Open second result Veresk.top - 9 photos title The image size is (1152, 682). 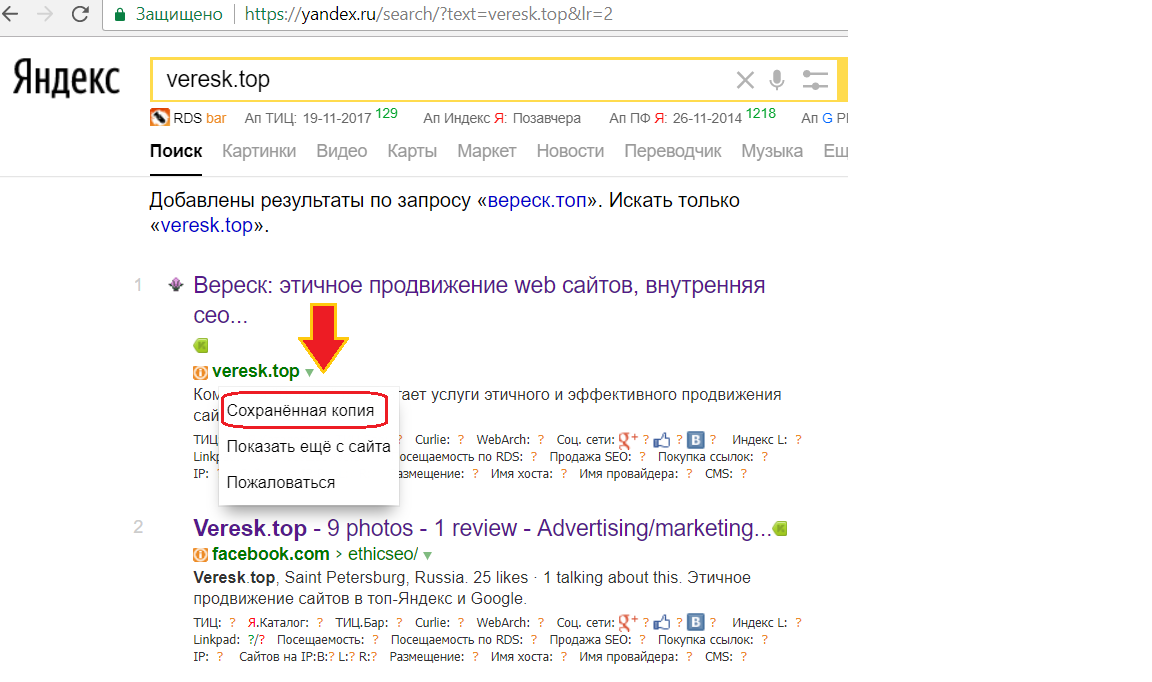click(482, 528)
